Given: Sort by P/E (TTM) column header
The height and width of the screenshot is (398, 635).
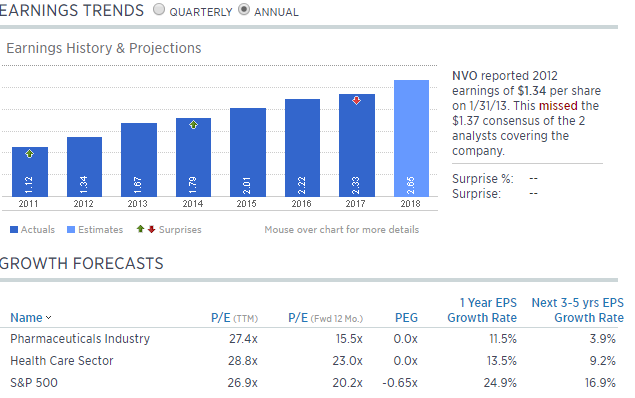Looking at the screenshot, I should click(234, 318).
